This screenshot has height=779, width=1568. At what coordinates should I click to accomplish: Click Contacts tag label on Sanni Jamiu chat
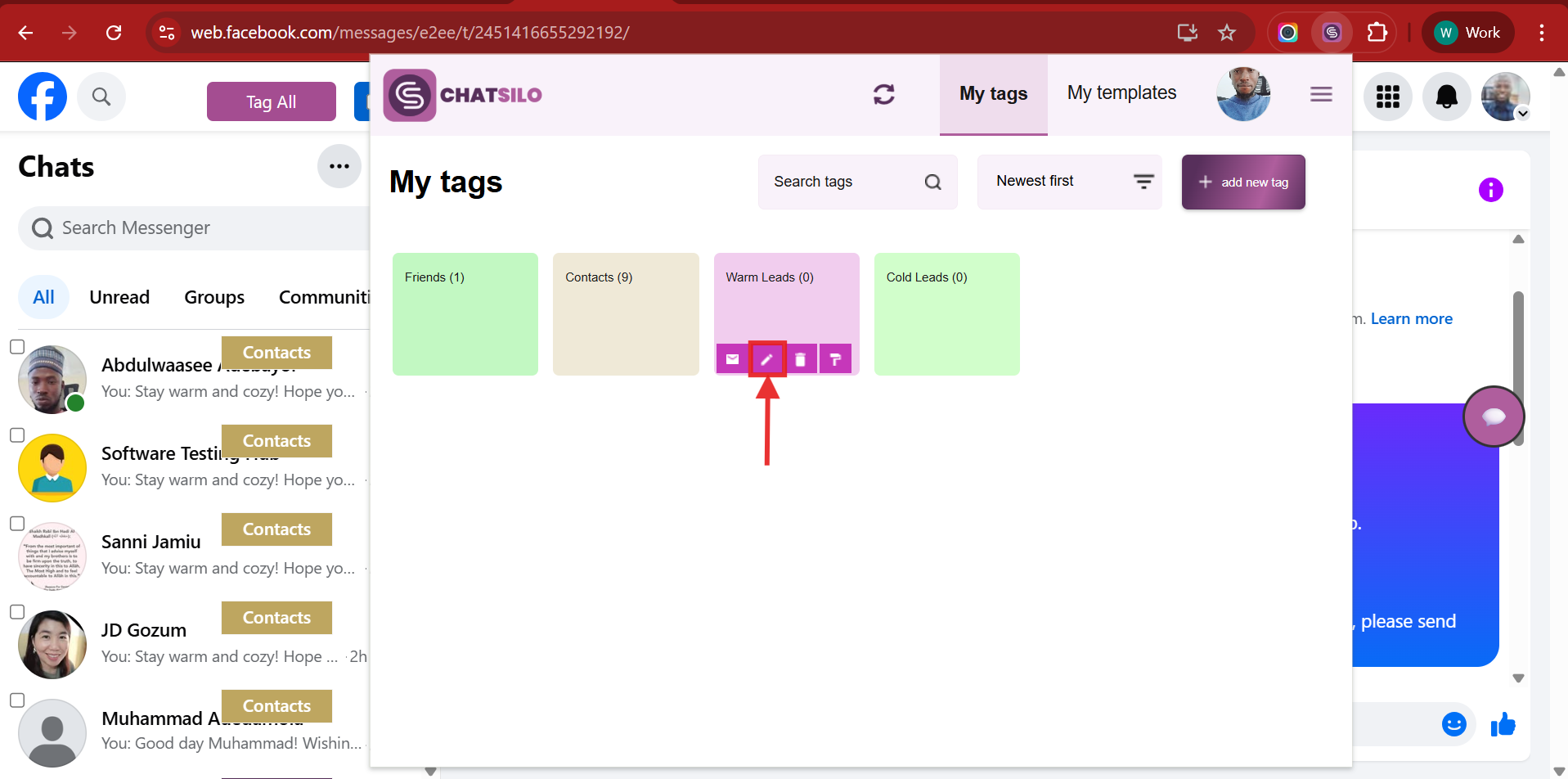pyautogui.click(x=276, y=529)
